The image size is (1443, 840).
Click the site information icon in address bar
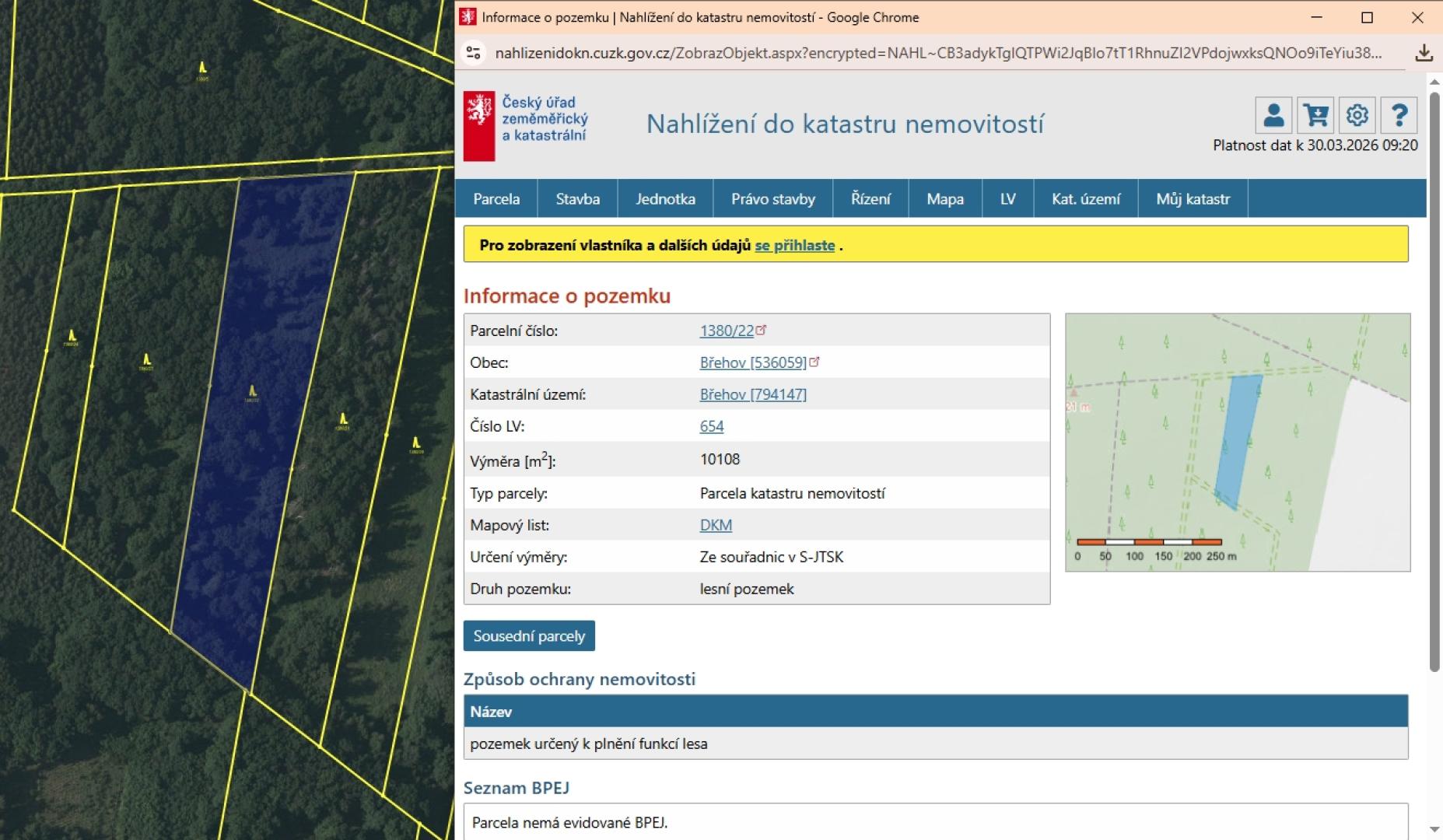[x=473, y=53]
